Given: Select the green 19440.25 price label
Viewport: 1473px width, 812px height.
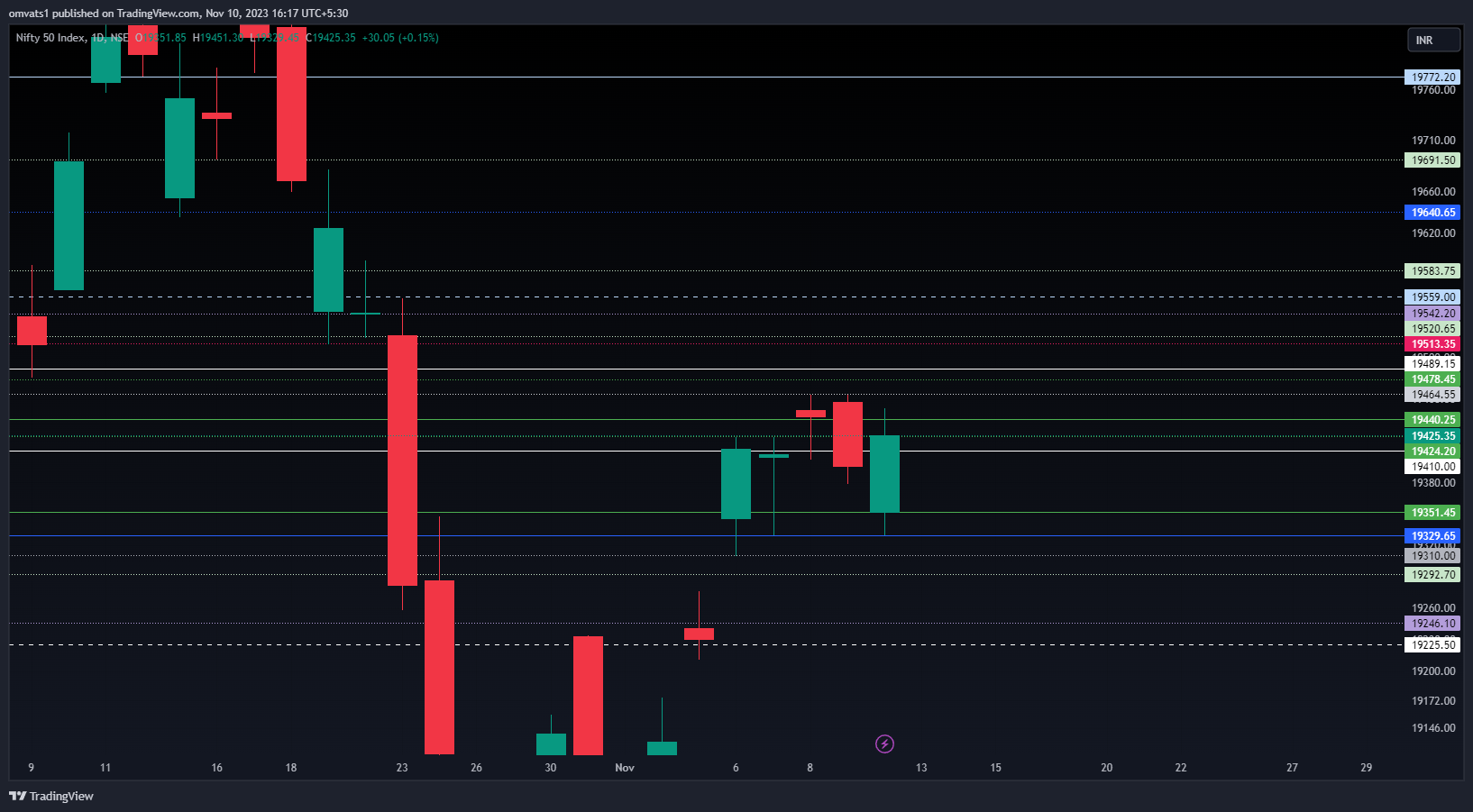Looking at the screenshot, I should (1432, 420).
